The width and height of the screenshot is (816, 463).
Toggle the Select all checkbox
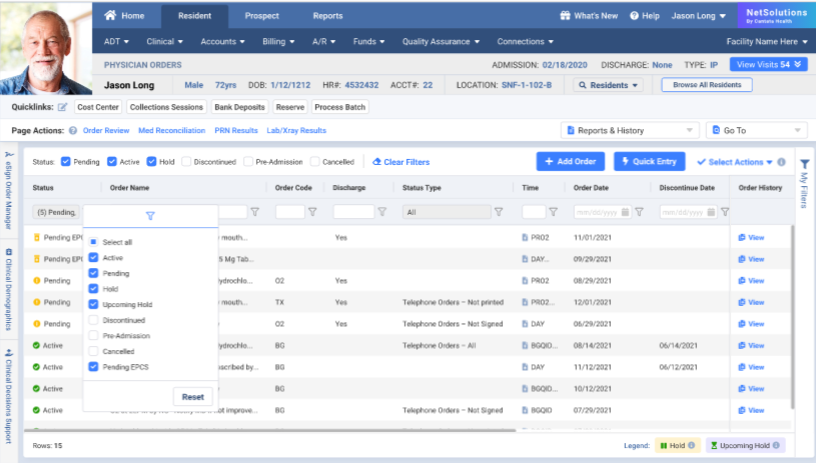pyautogui.click(x=93, y=242)
